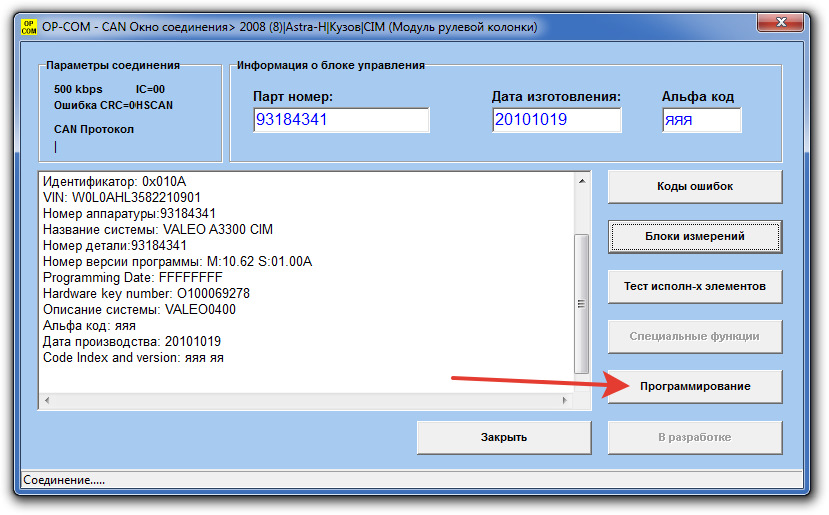
Task: Click the Закрыть button
Action: [504, 437]
